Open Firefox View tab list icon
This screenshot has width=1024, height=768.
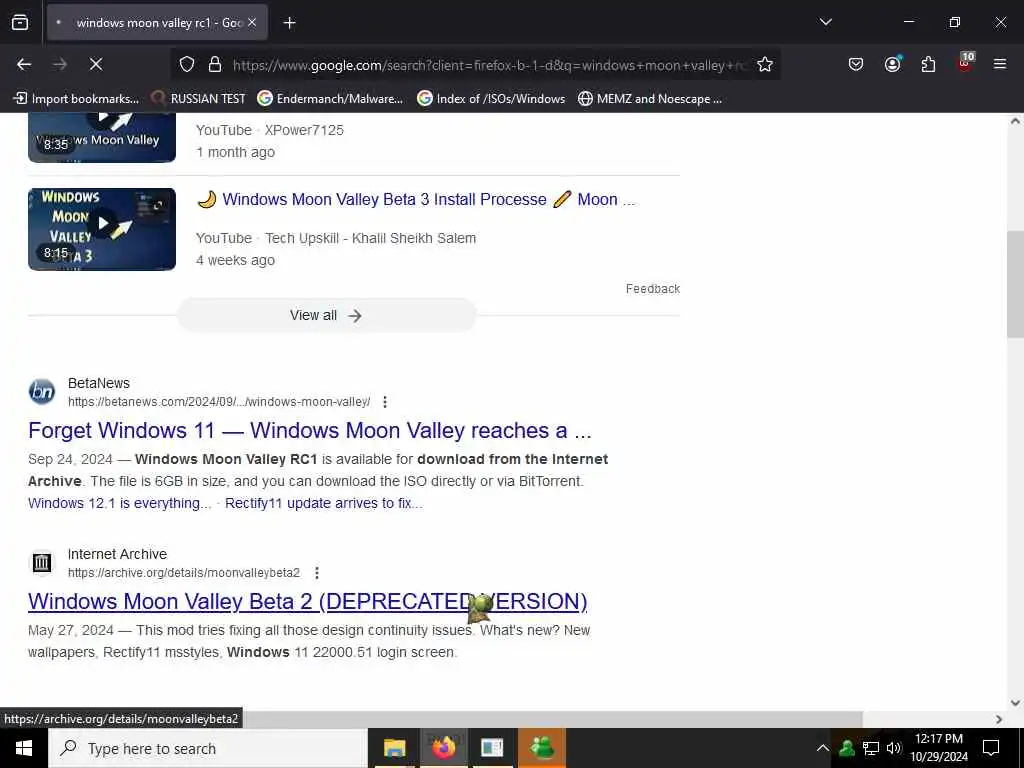pyautogui.click(x=20, y=22)
